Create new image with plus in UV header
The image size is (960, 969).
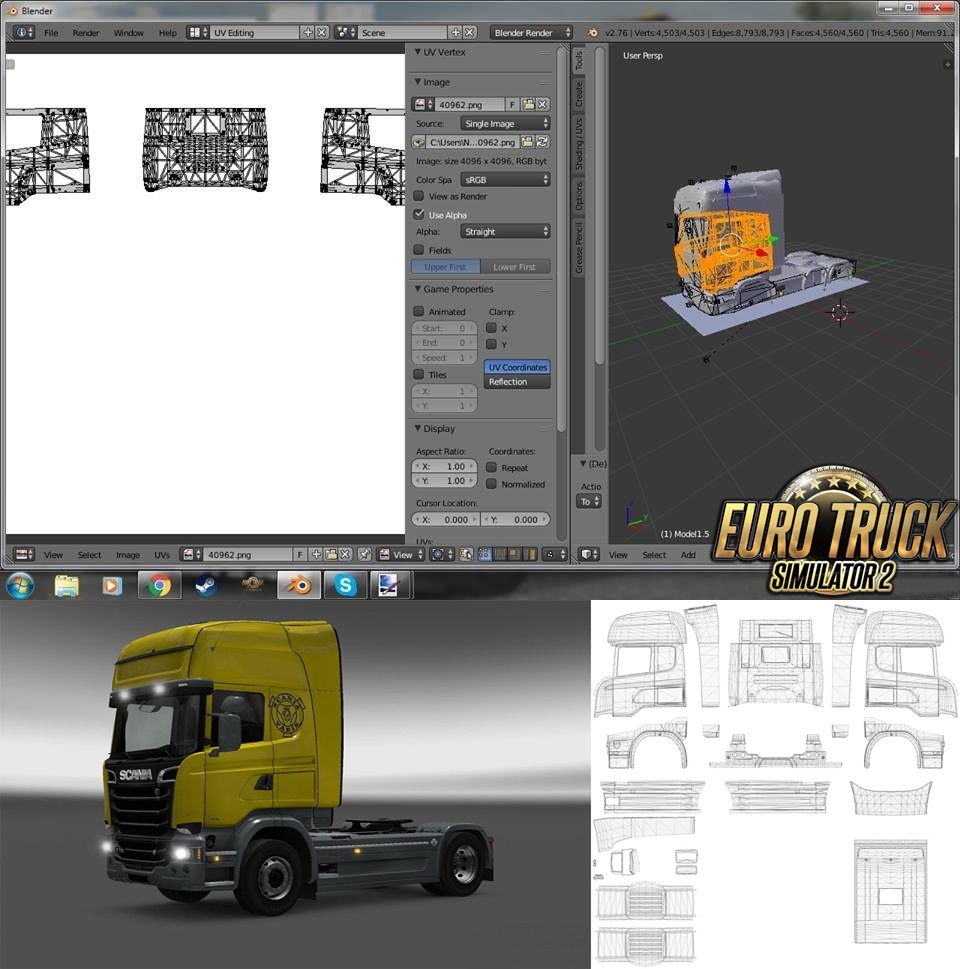[x=316, y=554]
